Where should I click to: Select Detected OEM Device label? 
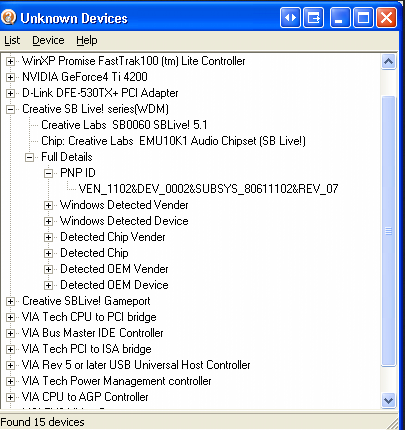(114, 285)
